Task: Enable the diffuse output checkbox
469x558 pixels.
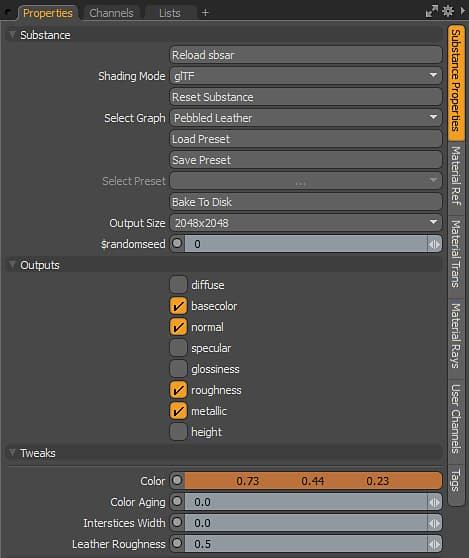Action: coord(178,284)
